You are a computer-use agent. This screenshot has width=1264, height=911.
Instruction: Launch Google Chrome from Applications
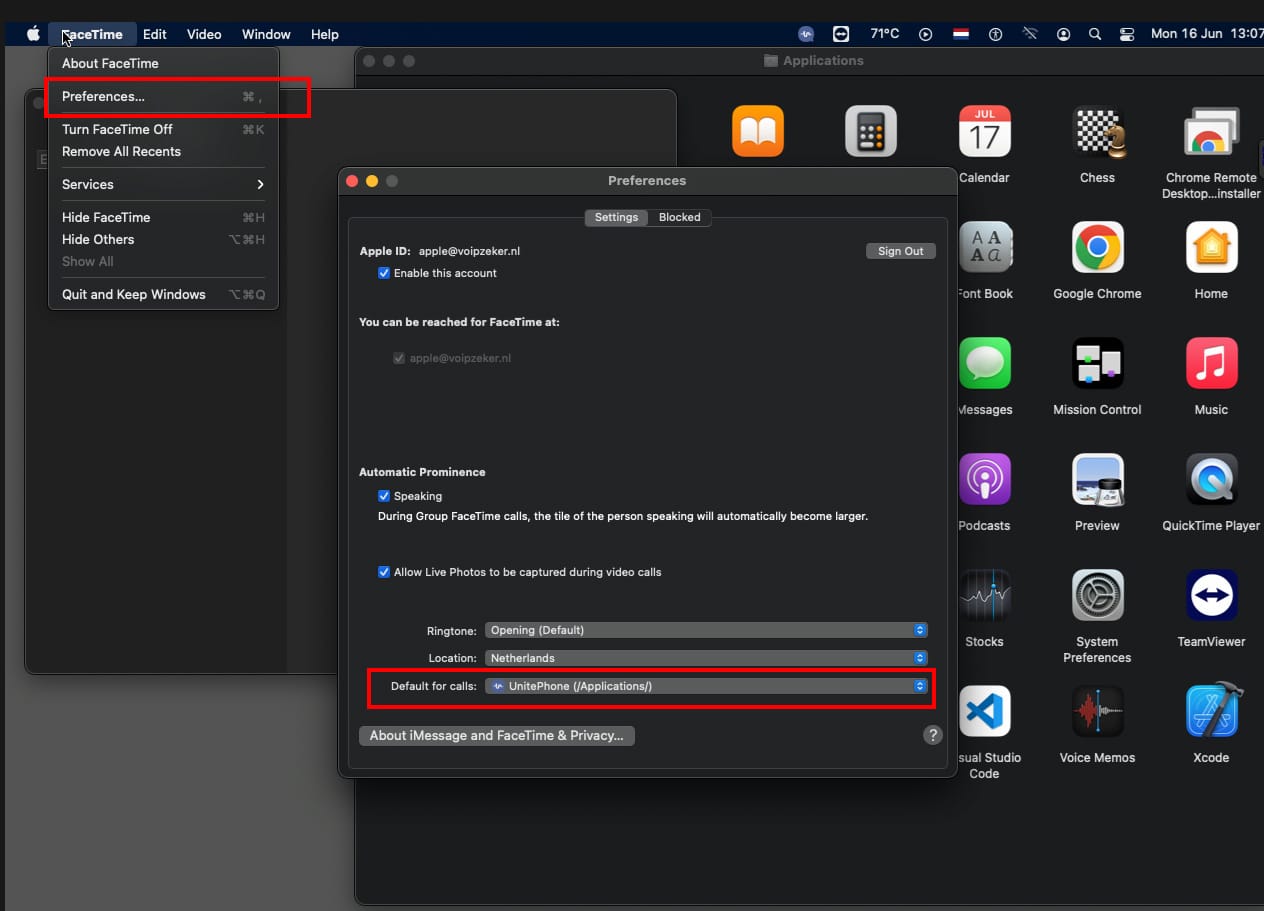click(1098, 247)
